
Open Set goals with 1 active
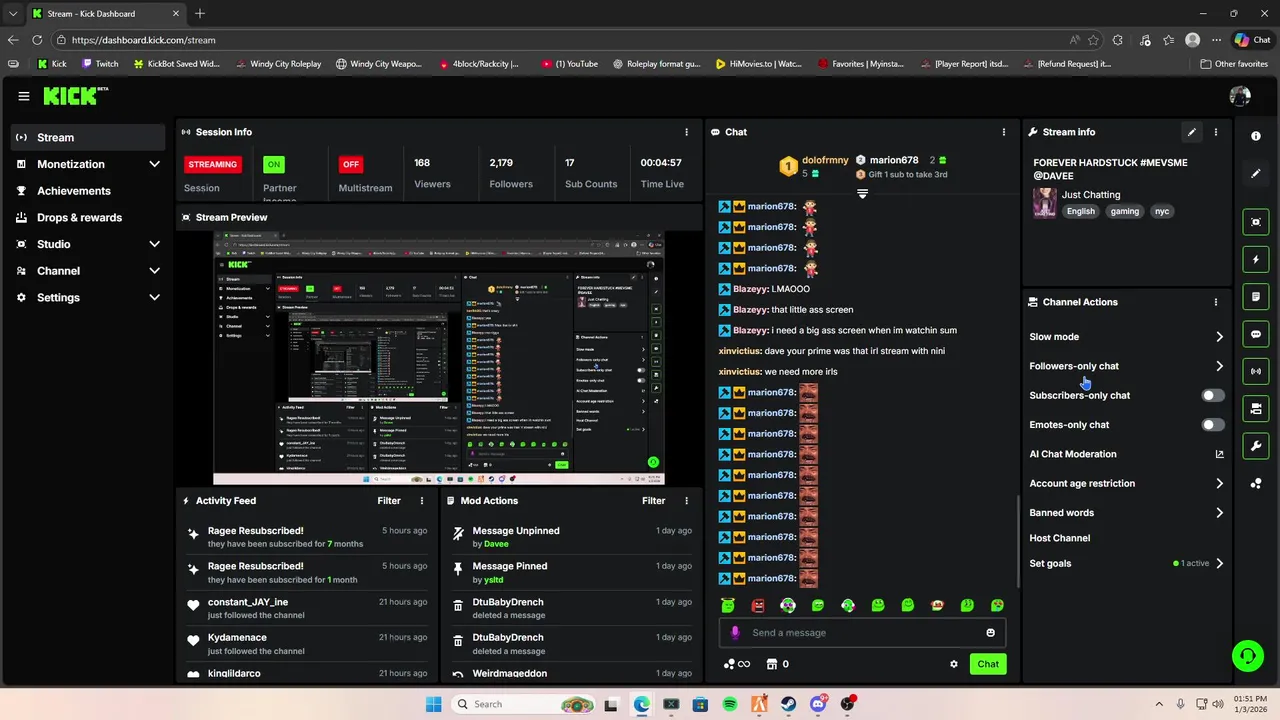tap(1126, 563)
